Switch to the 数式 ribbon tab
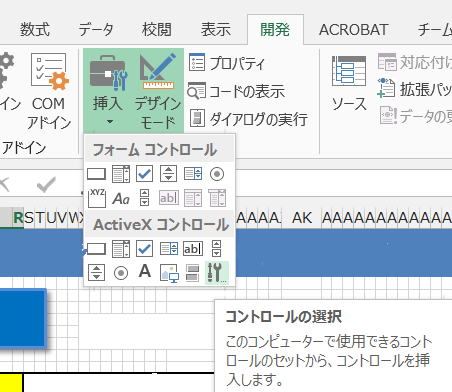 35,29
